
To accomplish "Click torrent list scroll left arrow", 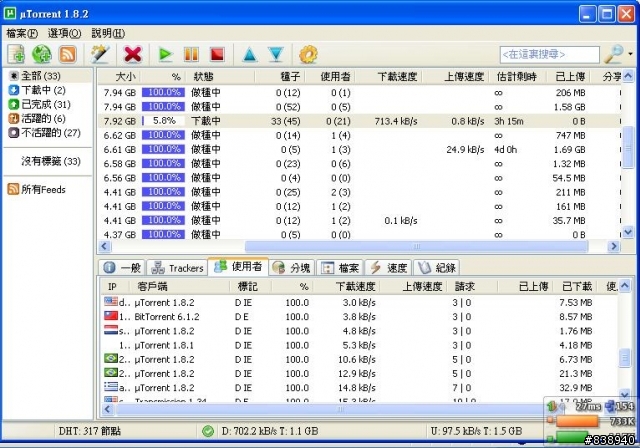I will click(x=105, y=246).
